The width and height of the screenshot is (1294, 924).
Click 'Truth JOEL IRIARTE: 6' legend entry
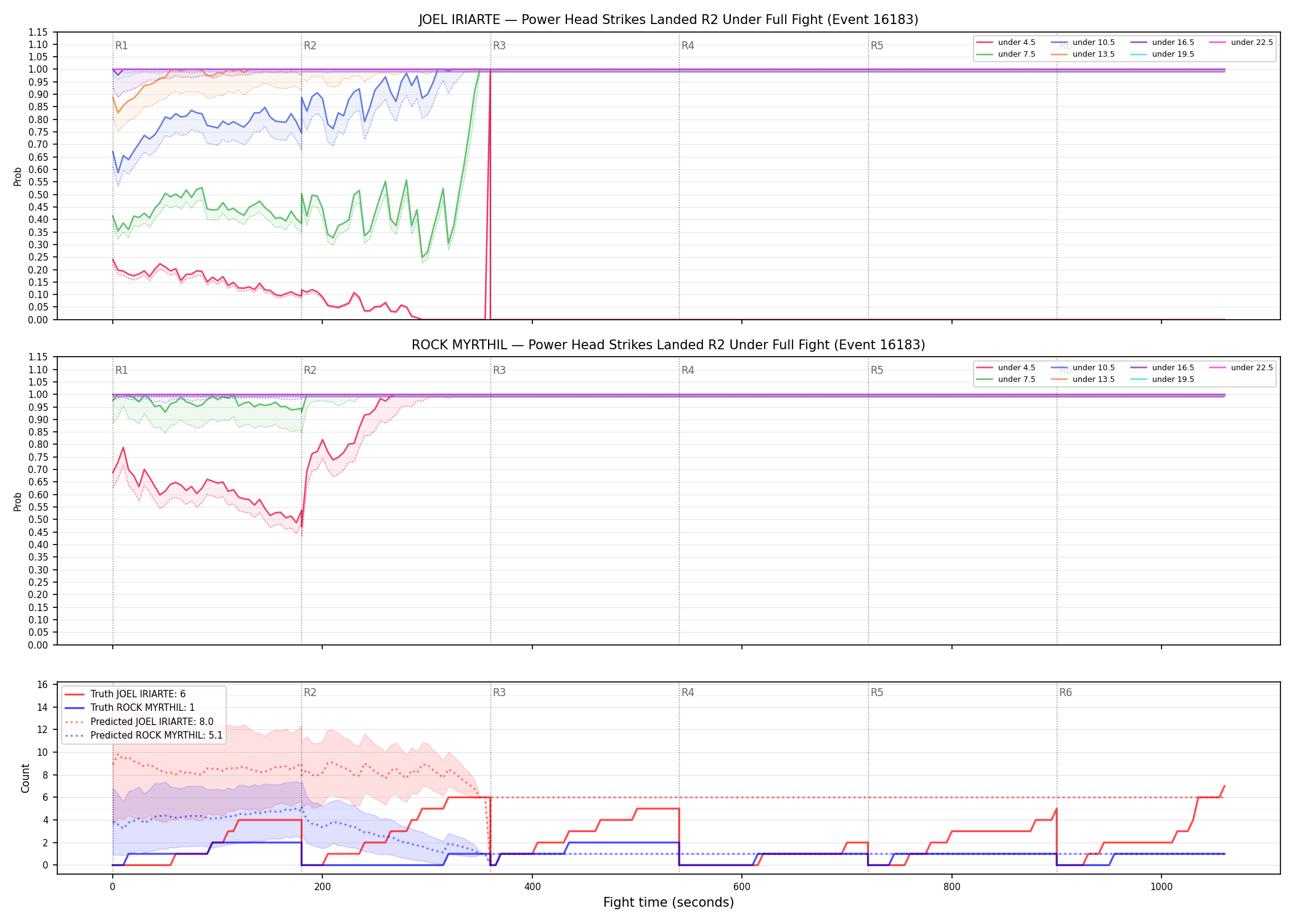pyautogui.click(x=125, y=694)
